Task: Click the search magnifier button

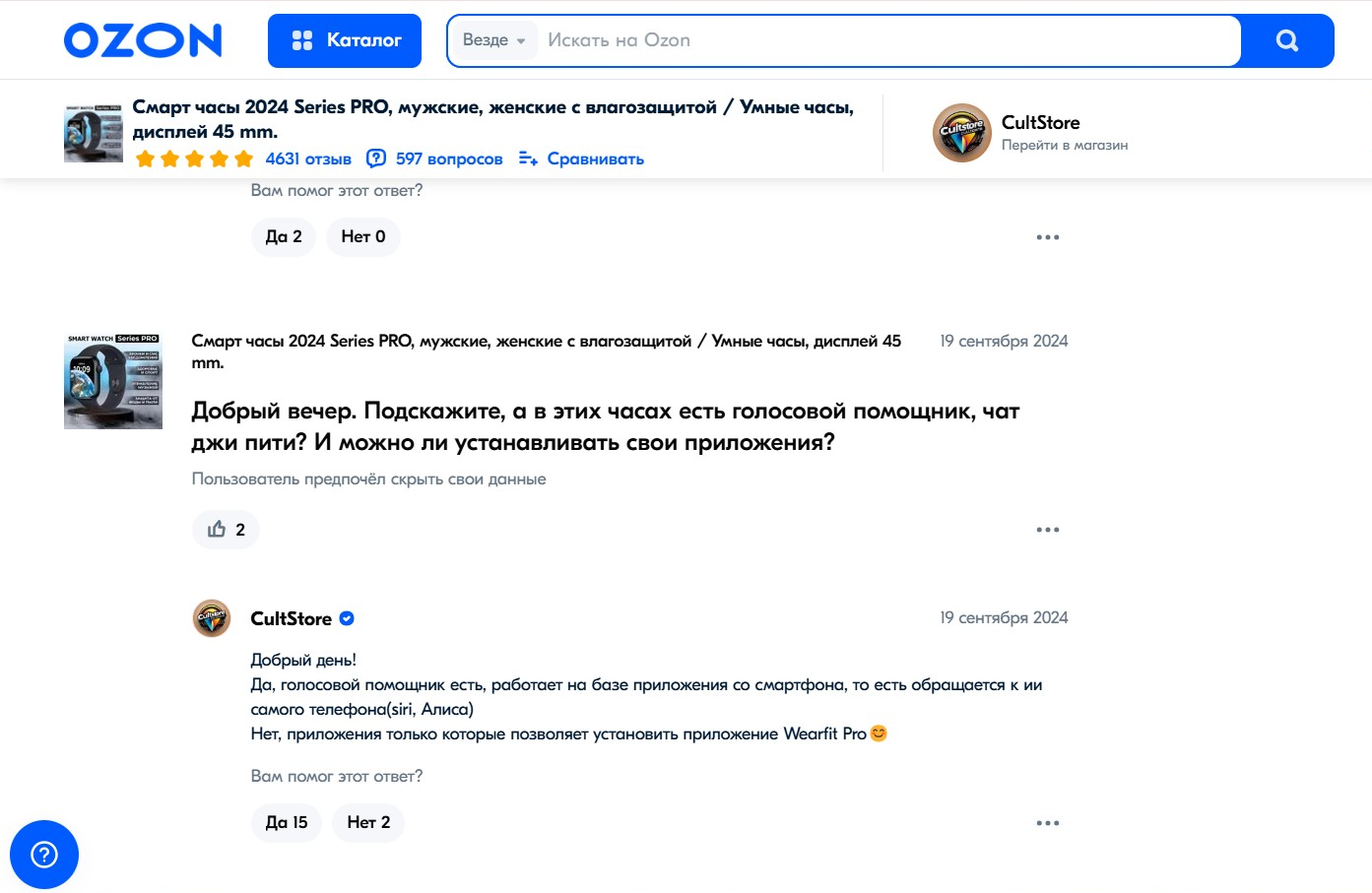Action: [1287, 40]
